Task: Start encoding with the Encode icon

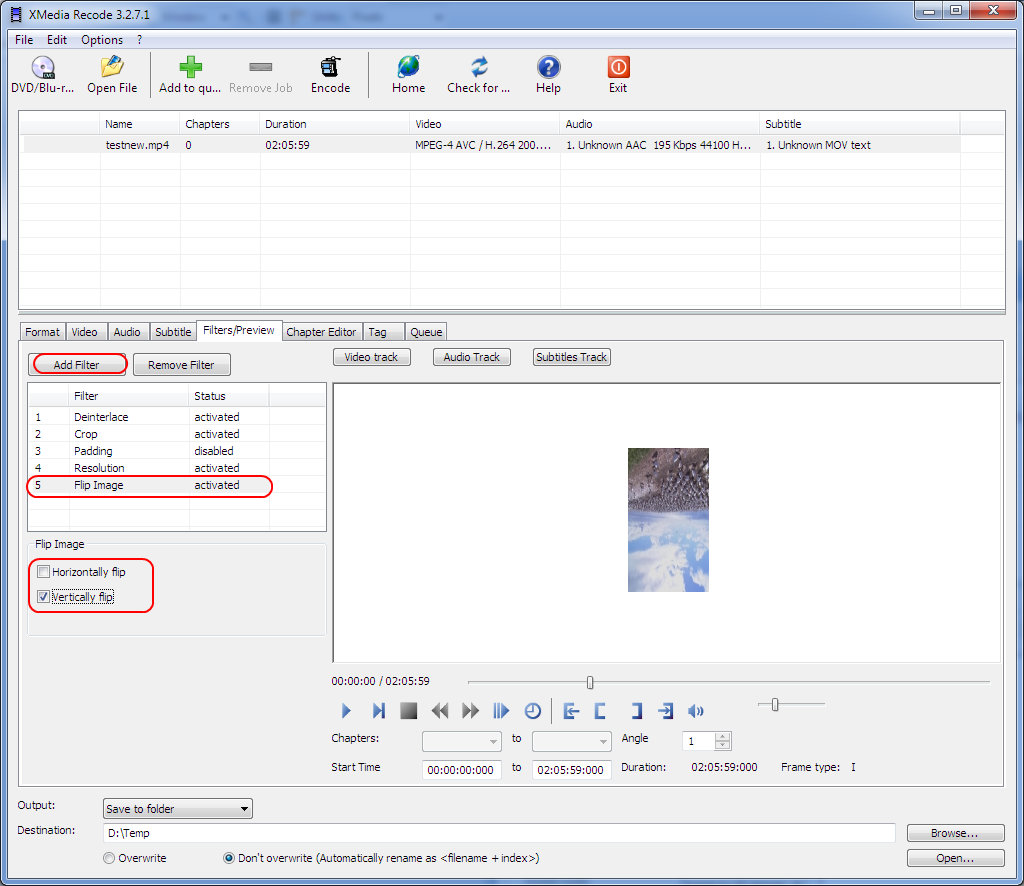Action: pyautogui.click(x=330, y=67)
